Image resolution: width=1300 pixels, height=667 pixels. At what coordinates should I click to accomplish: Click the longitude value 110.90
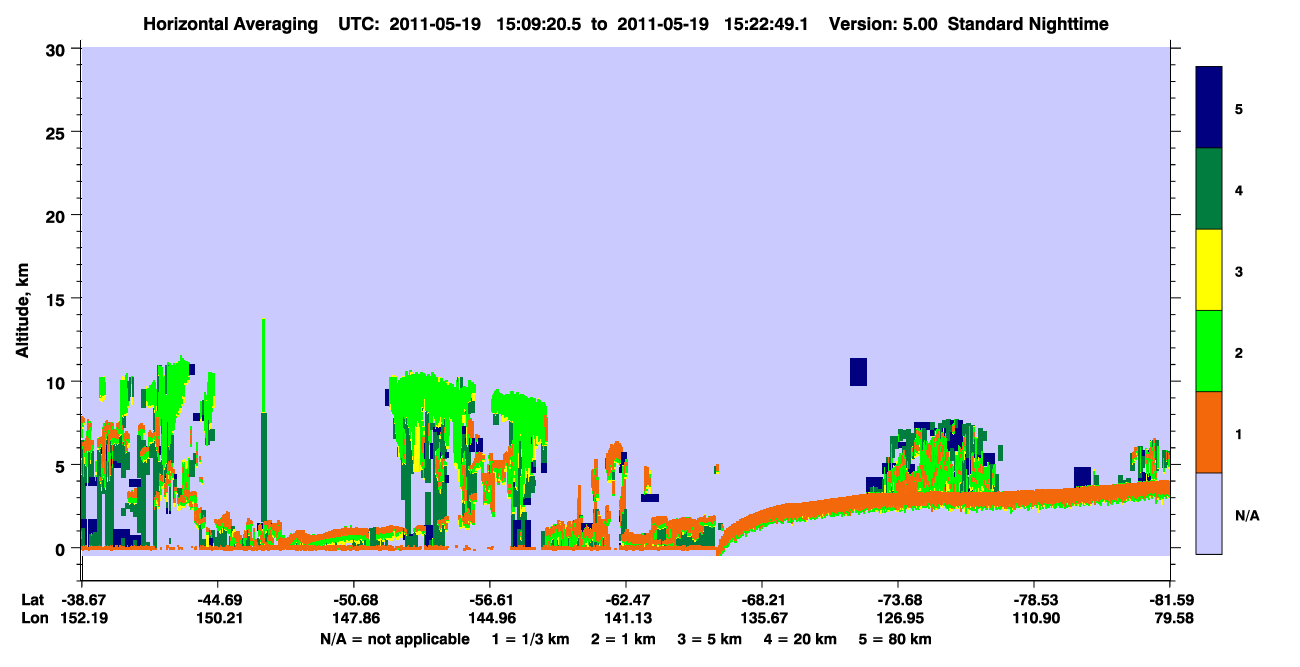1034,618
